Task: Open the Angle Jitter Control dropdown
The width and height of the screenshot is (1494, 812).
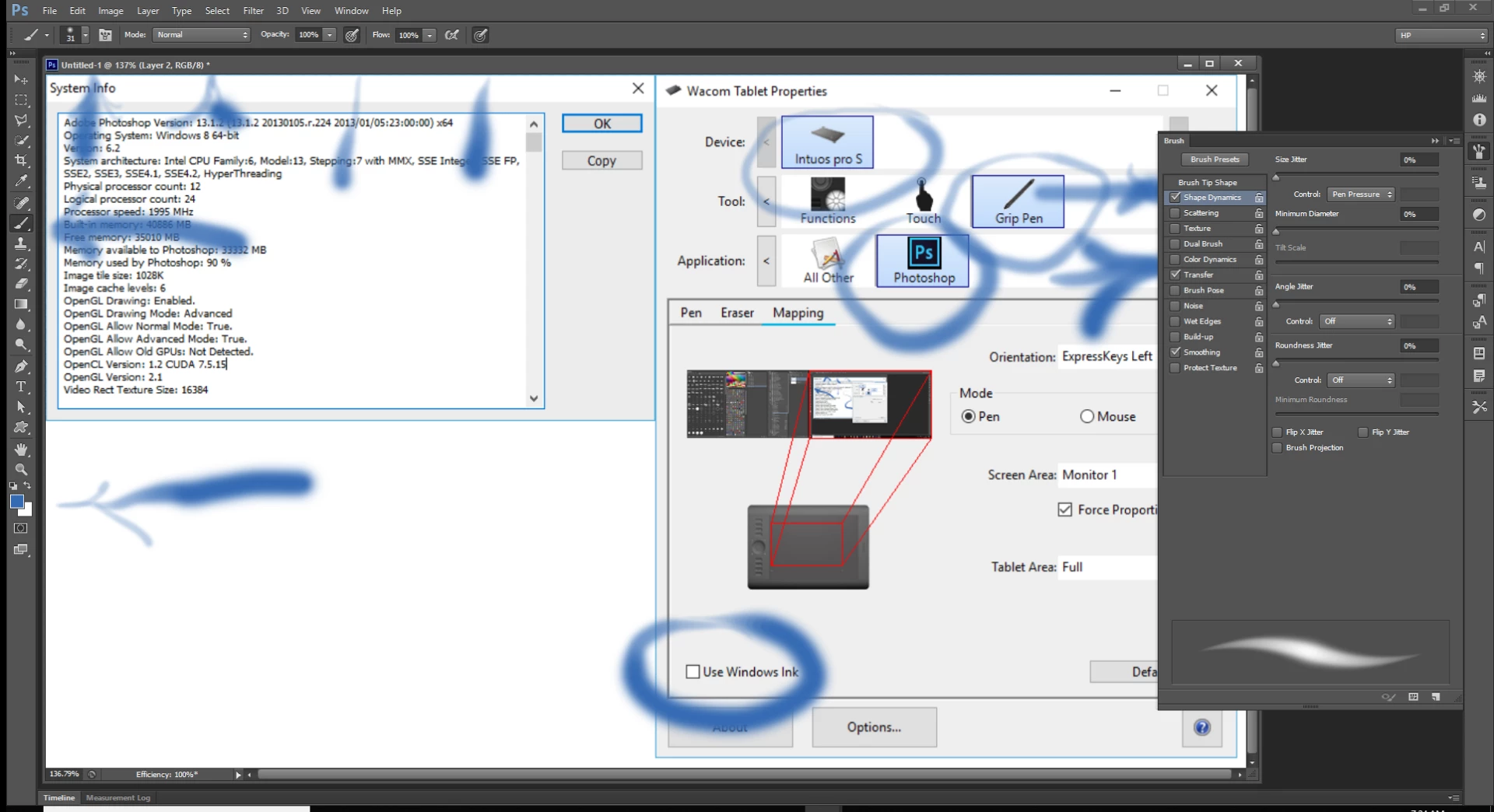Action: 1357,321
